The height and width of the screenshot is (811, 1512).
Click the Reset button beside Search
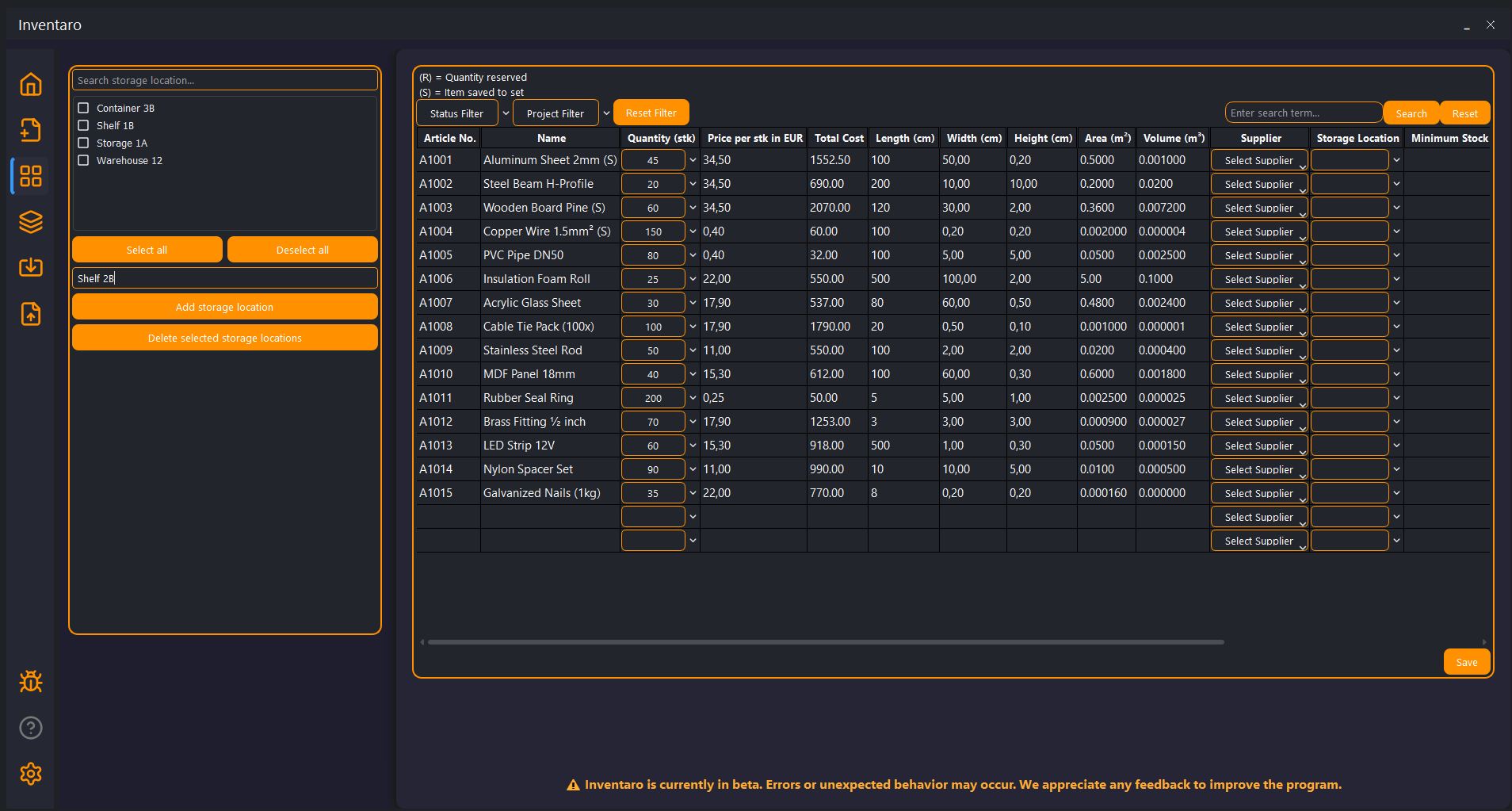coord(1464,113)
